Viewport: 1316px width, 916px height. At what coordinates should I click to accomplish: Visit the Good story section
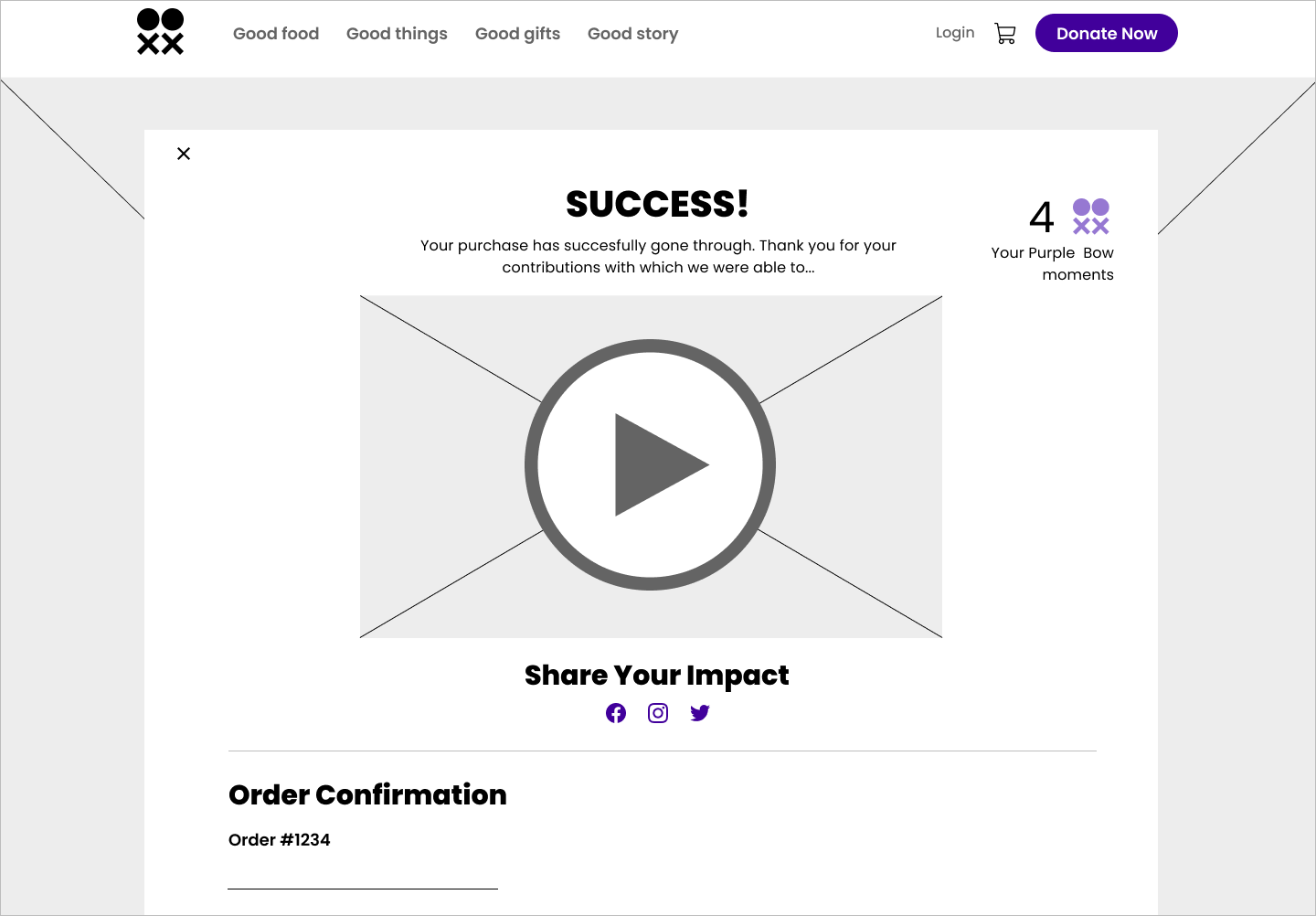click(632, 34)
